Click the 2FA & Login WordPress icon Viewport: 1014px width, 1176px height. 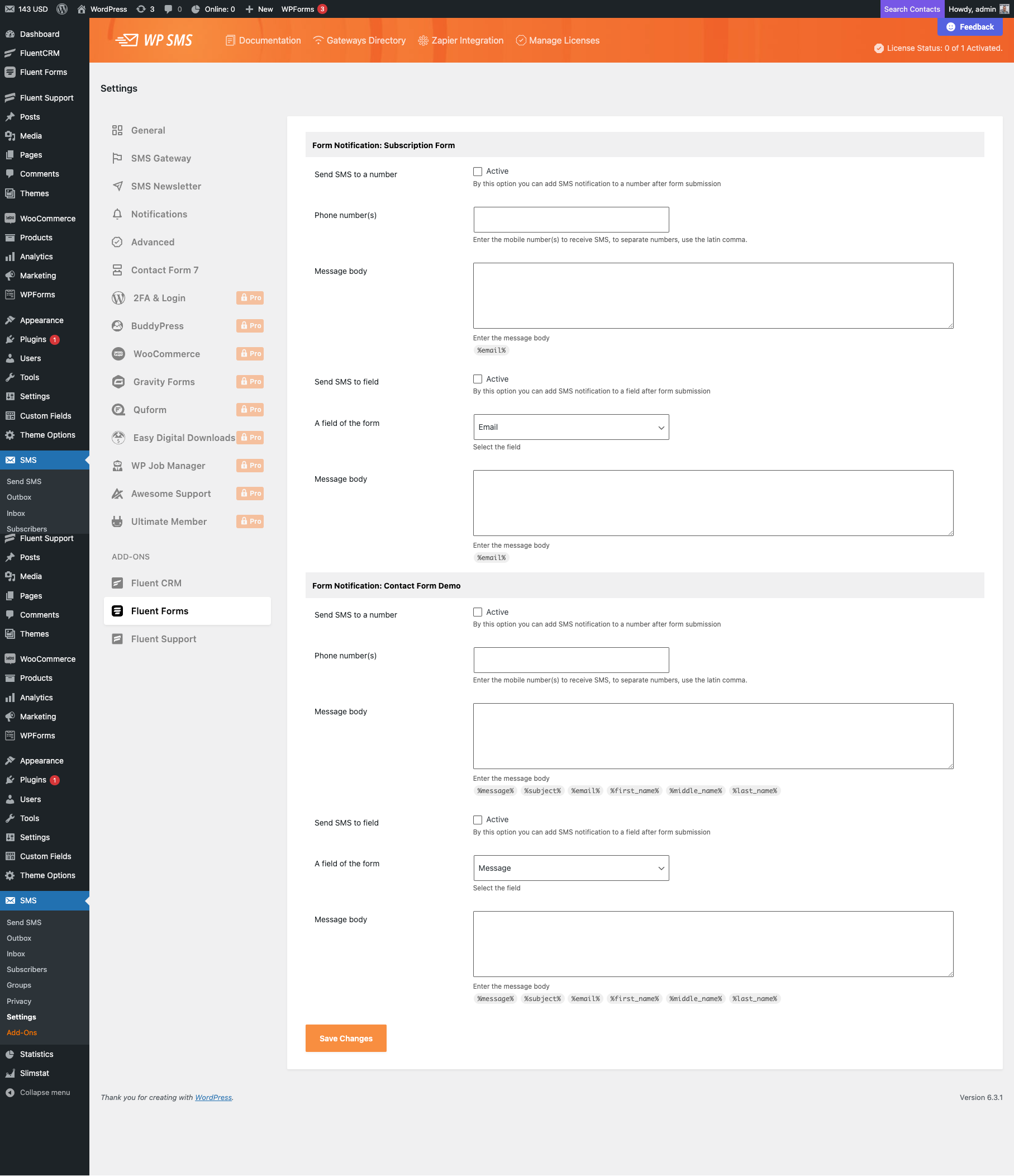tap(118, 298)
